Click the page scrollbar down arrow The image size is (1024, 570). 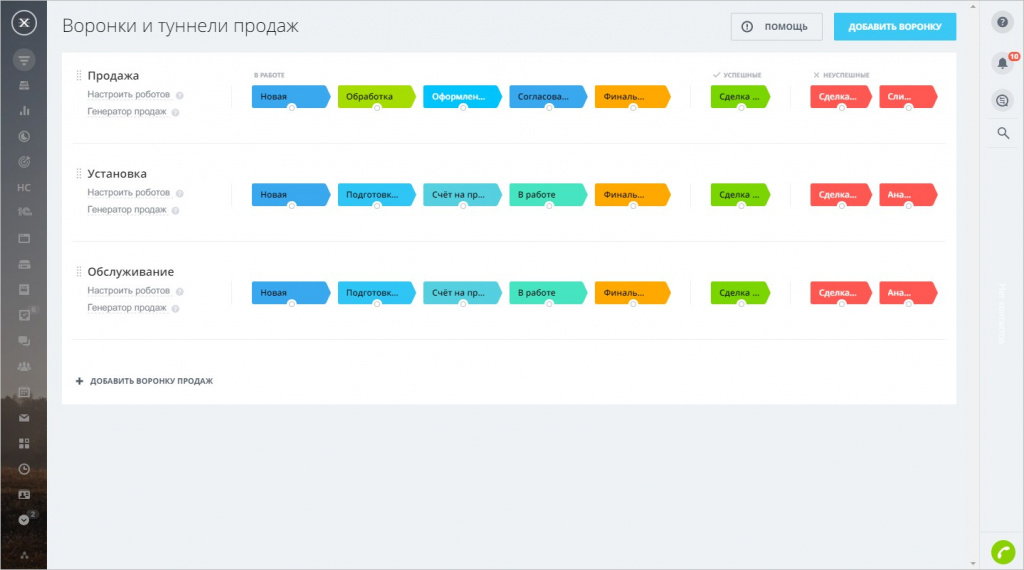[x=973, y=563]
